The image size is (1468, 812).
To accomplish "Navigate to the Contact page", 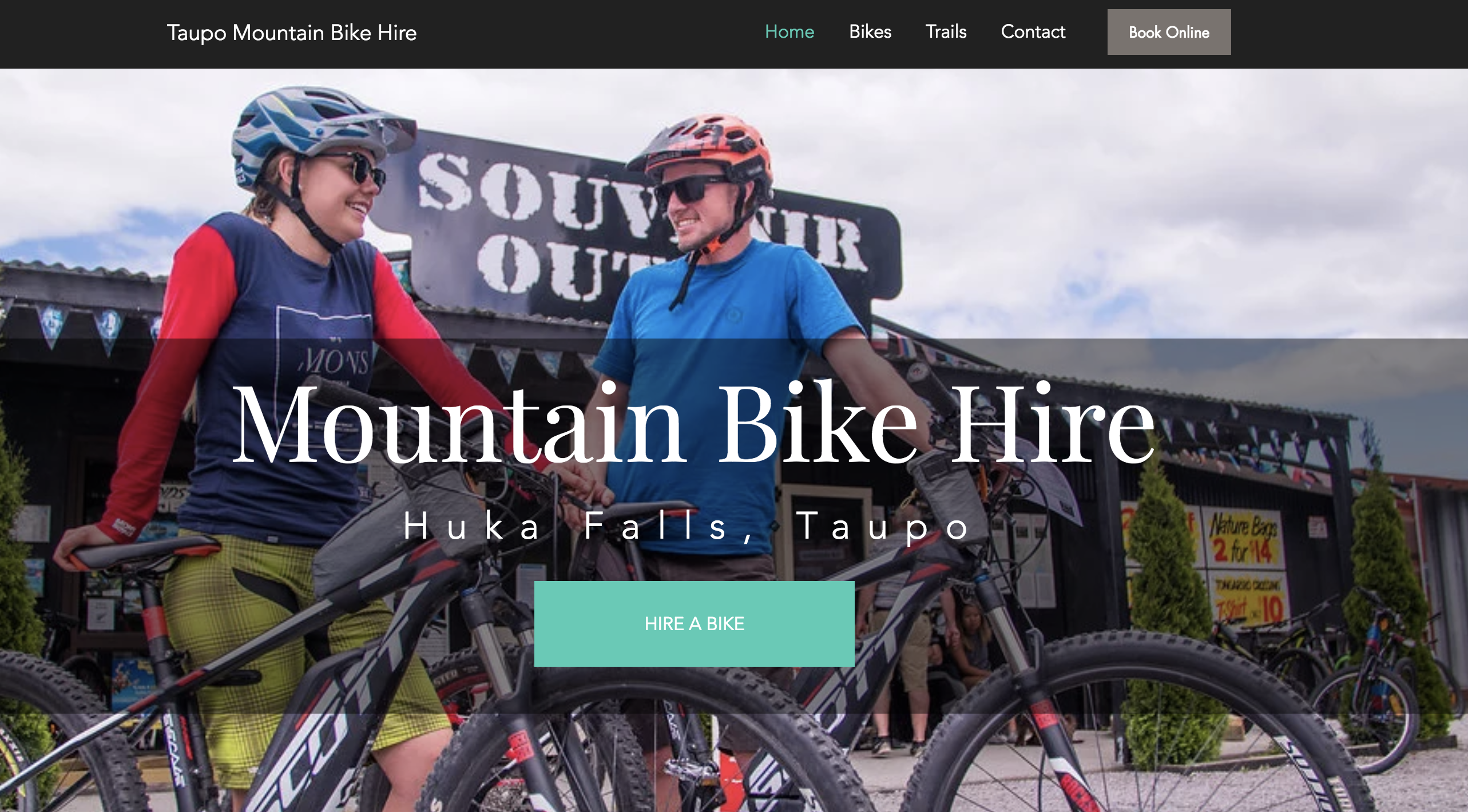I will pyautogui.click(x=1033, y=31).
